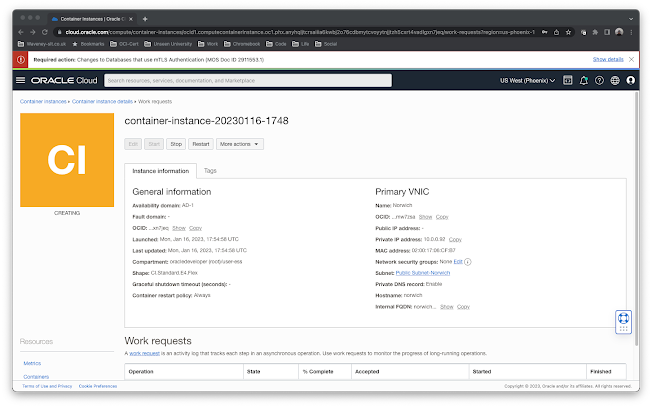Open the browser extensions puzzle icon
This screenshot has height=407, width=652.
595,32
